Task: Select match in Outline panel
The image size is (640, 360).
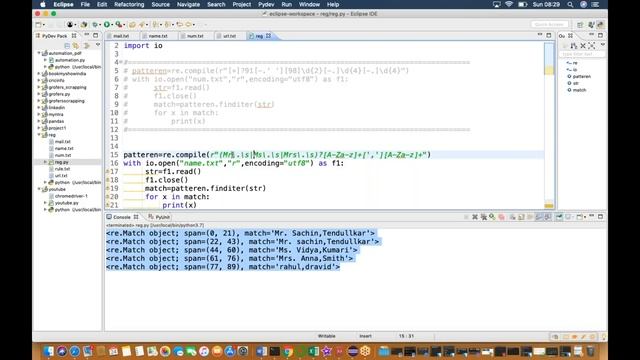Action: pos(579,90)
